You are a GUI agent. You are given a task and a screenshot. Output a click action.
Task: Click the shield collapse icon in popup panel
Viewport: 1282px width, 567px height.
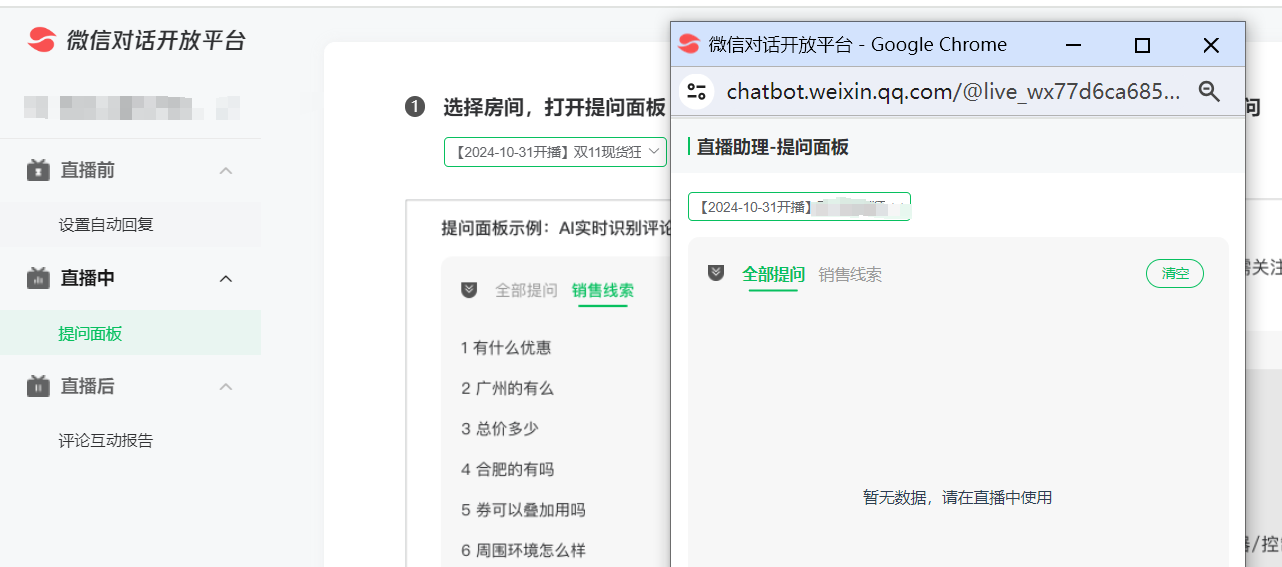click(716, 273)
